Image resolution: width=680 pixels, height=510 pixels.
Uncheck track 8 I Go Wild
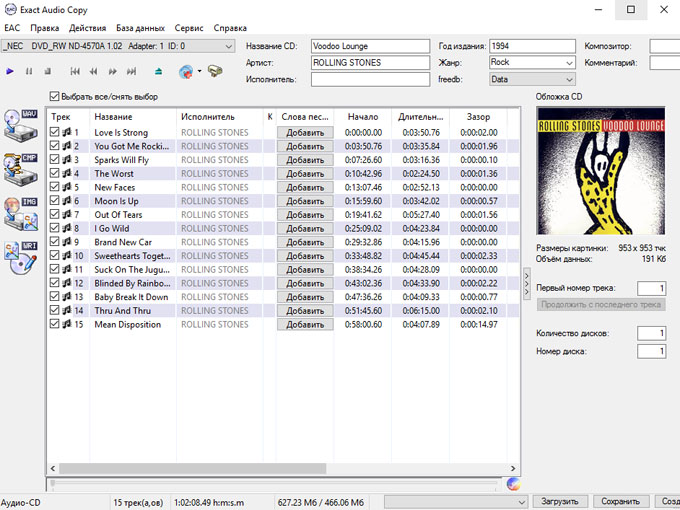point(55,228)
